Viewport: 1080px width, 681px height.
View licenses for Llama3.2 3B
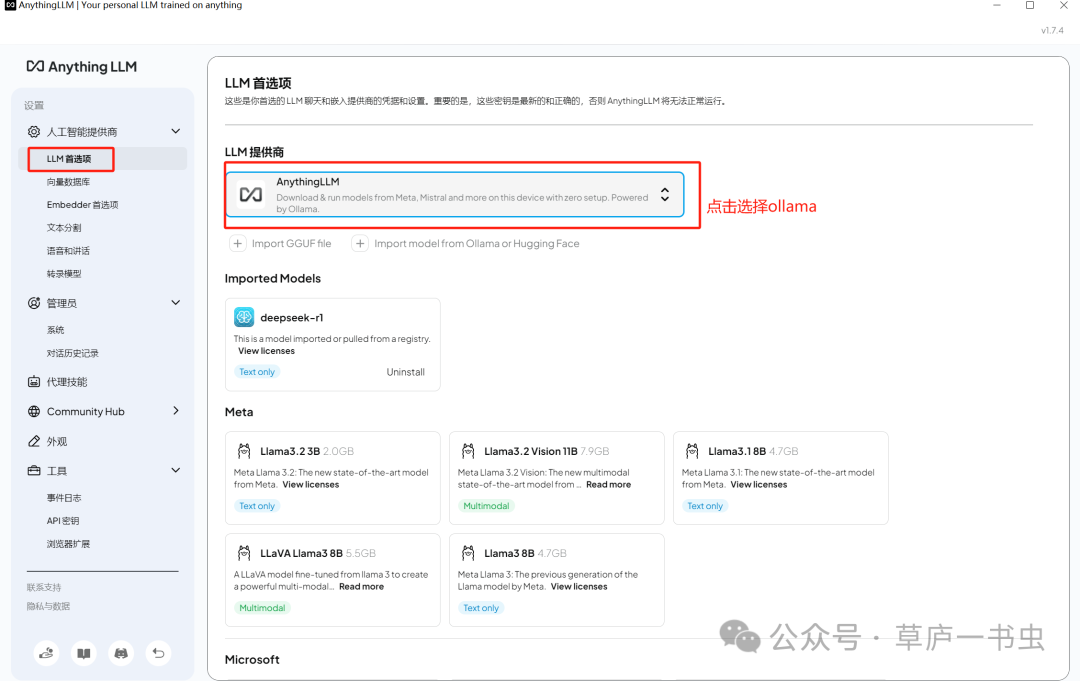(311, 485)
